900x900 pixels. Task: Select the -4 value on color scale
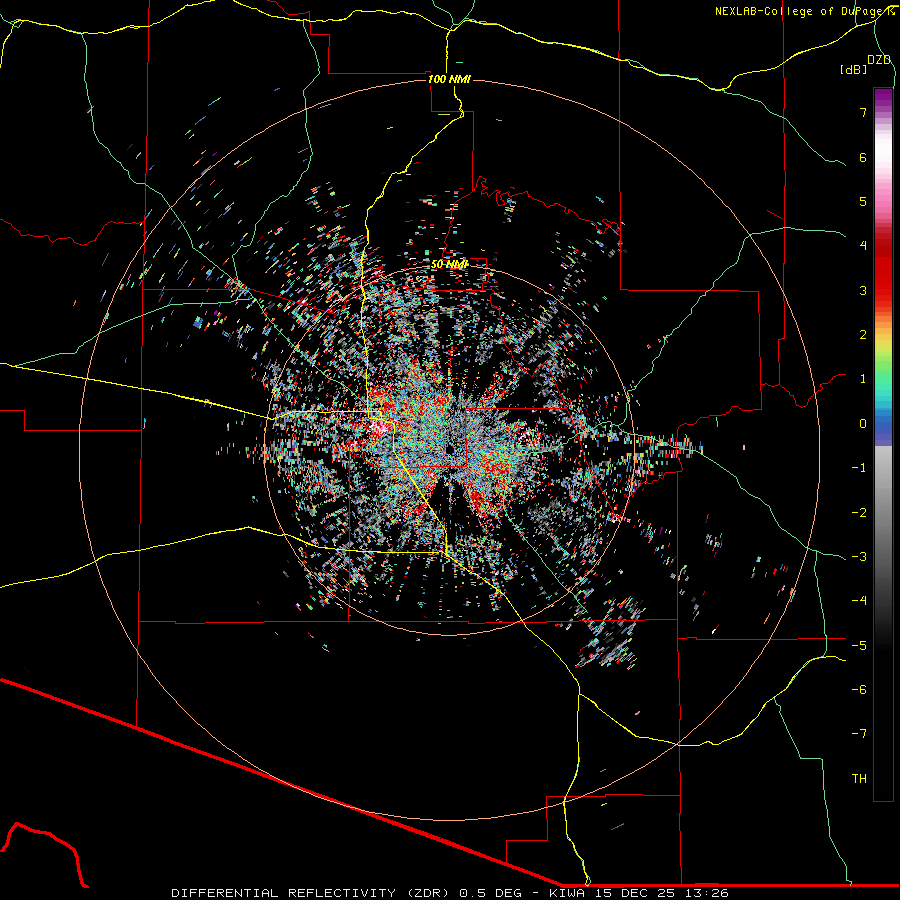click(x=859, y=601)
